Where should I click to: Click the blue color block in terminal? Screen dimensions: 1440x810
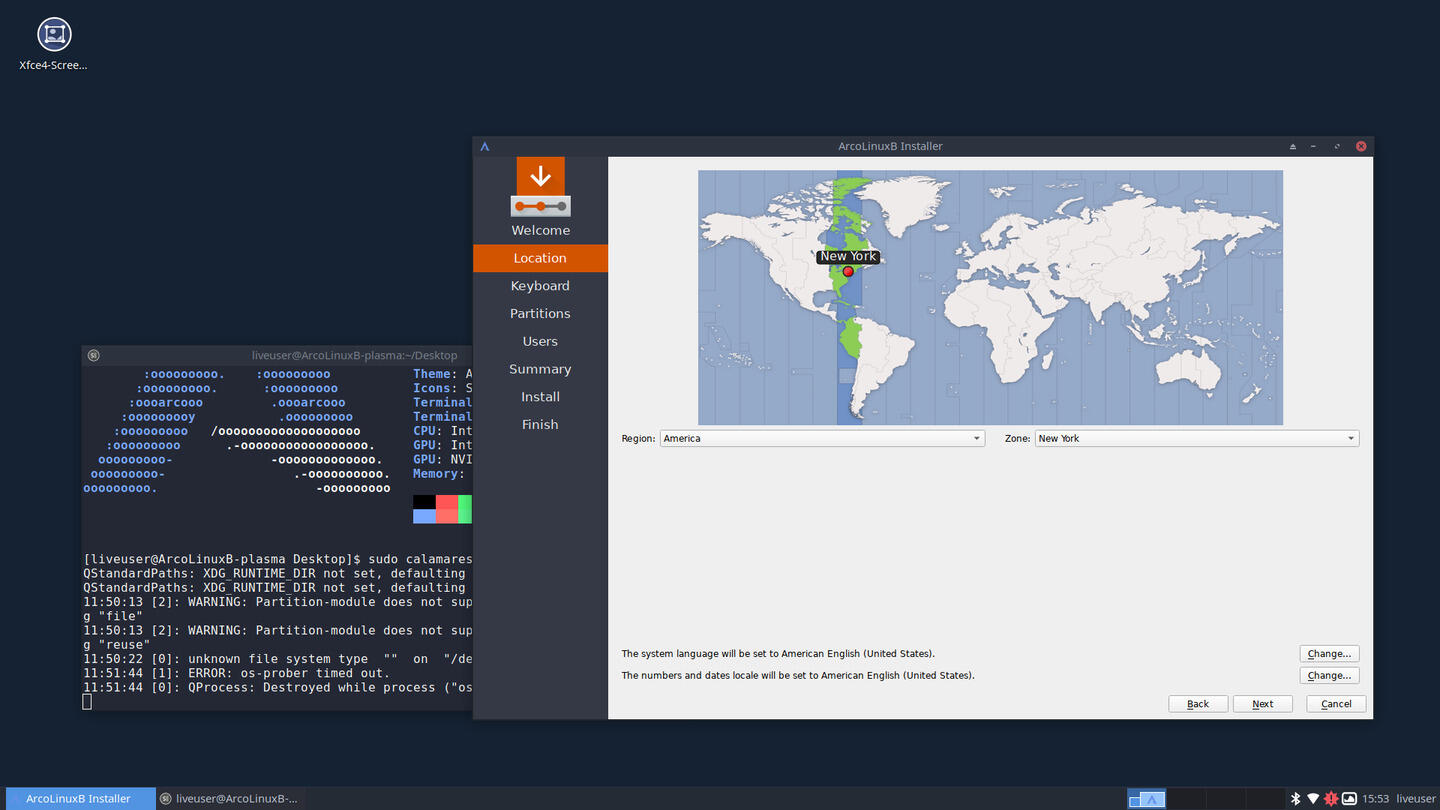pyautogui.click(x=424, y=516)
